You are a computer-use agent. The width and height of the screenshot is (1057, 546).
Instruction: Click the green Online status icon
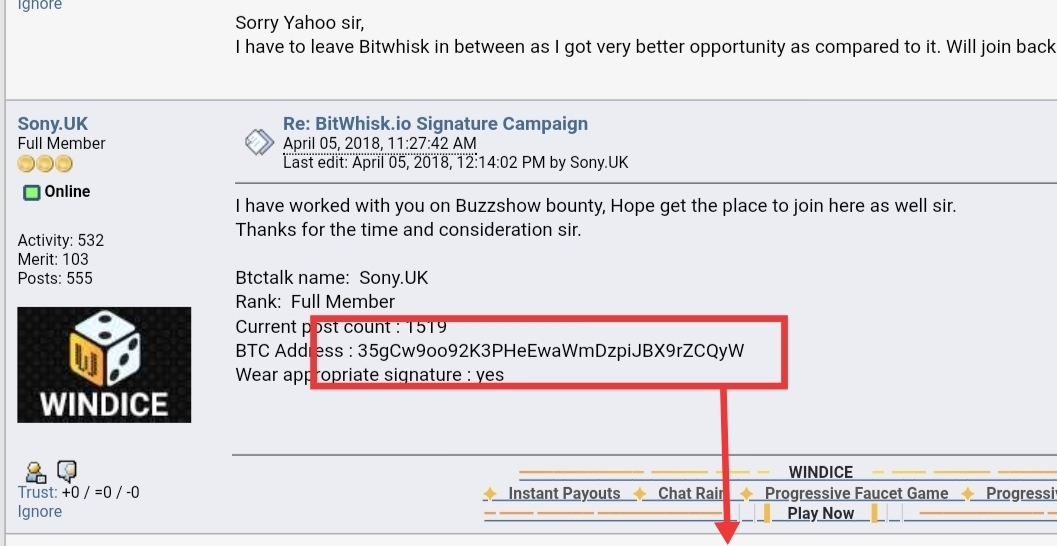32,192
